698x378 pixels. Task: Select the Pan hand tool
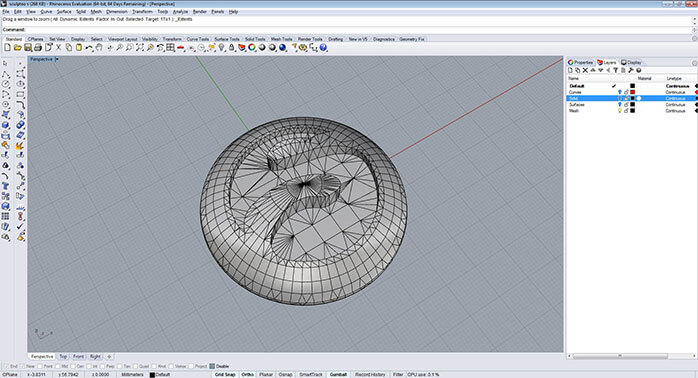[99, 48]
